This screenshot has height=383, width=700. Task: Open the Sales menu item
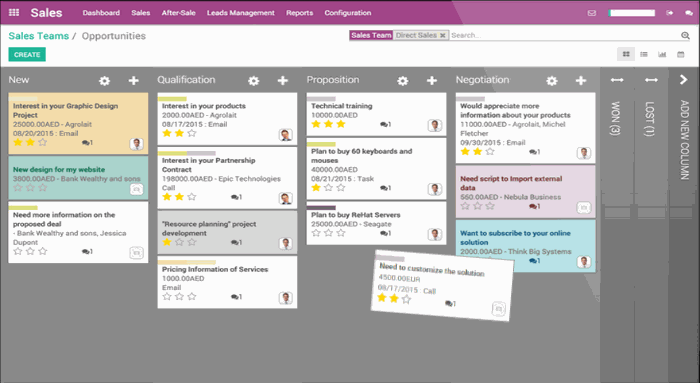141,13
